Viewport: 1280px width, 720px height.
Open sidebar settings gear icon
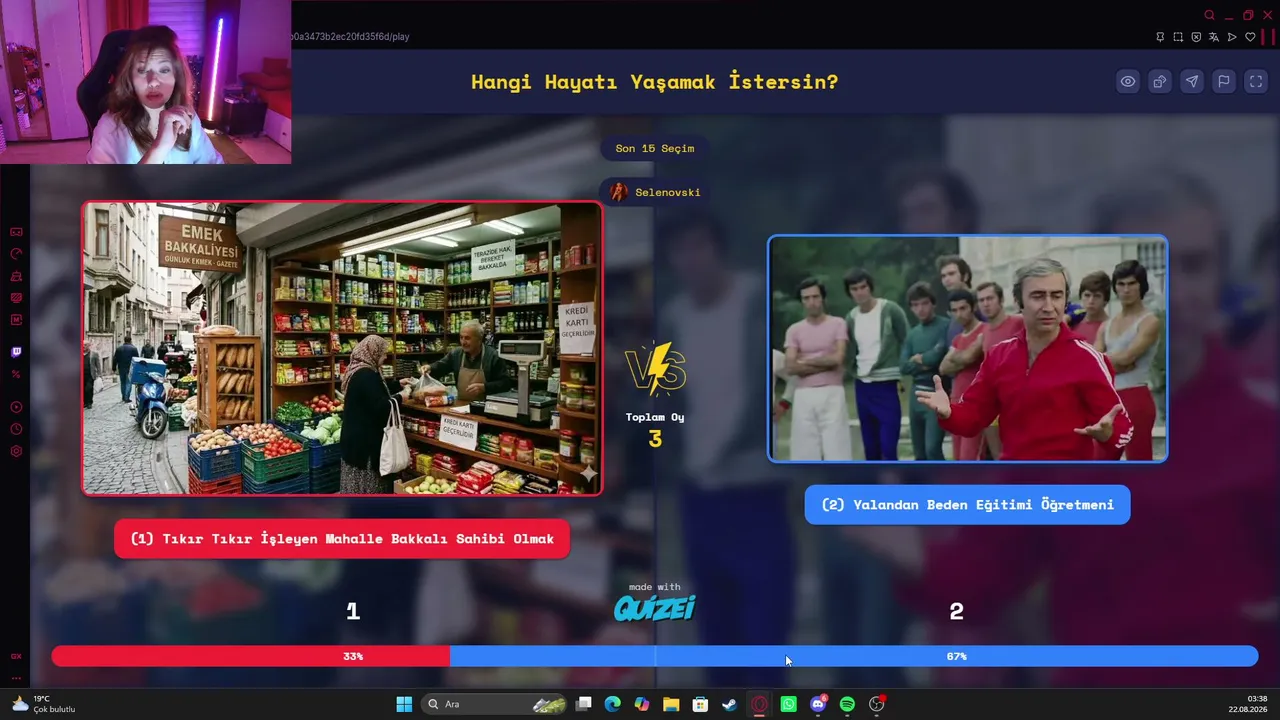pyautogui.click(x=16, y=451)
